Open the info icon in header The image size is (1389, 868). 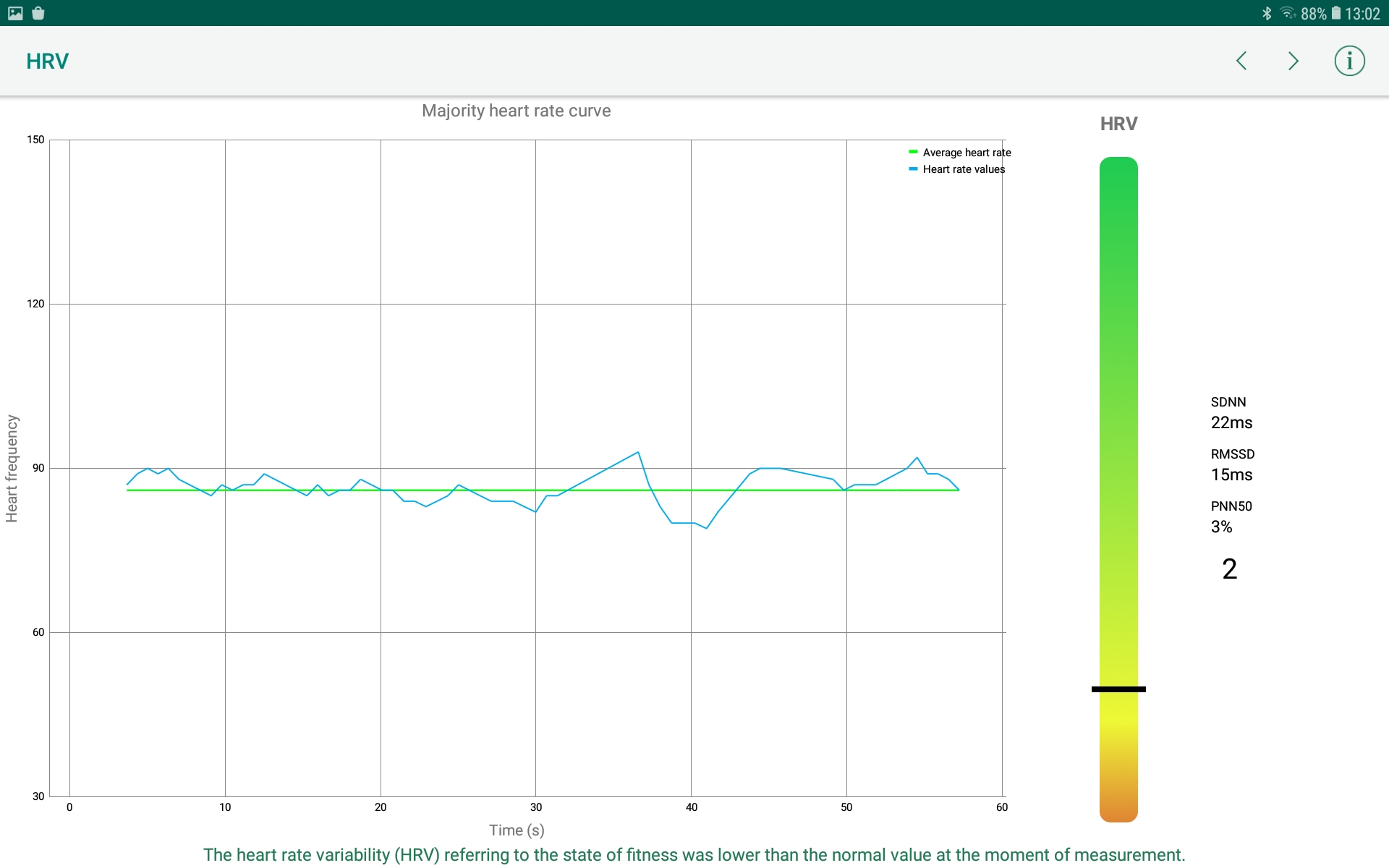(1349, 61)
